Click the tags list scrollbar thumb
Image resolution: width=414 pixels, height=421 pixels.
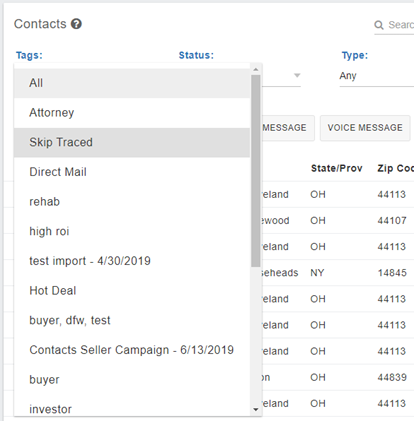click(256, 171)
